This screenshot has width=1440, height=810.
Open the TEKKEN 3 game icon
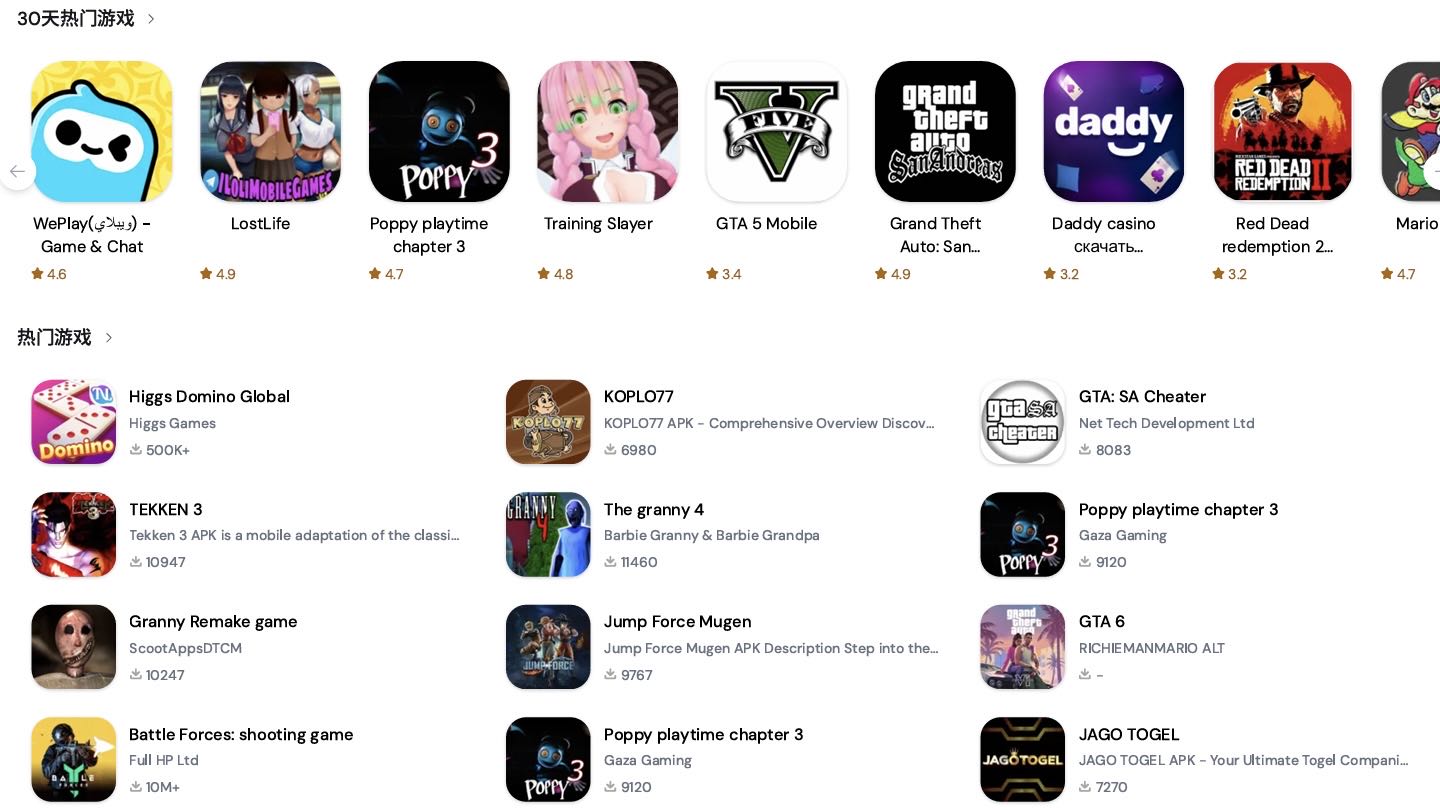point(73,534)
